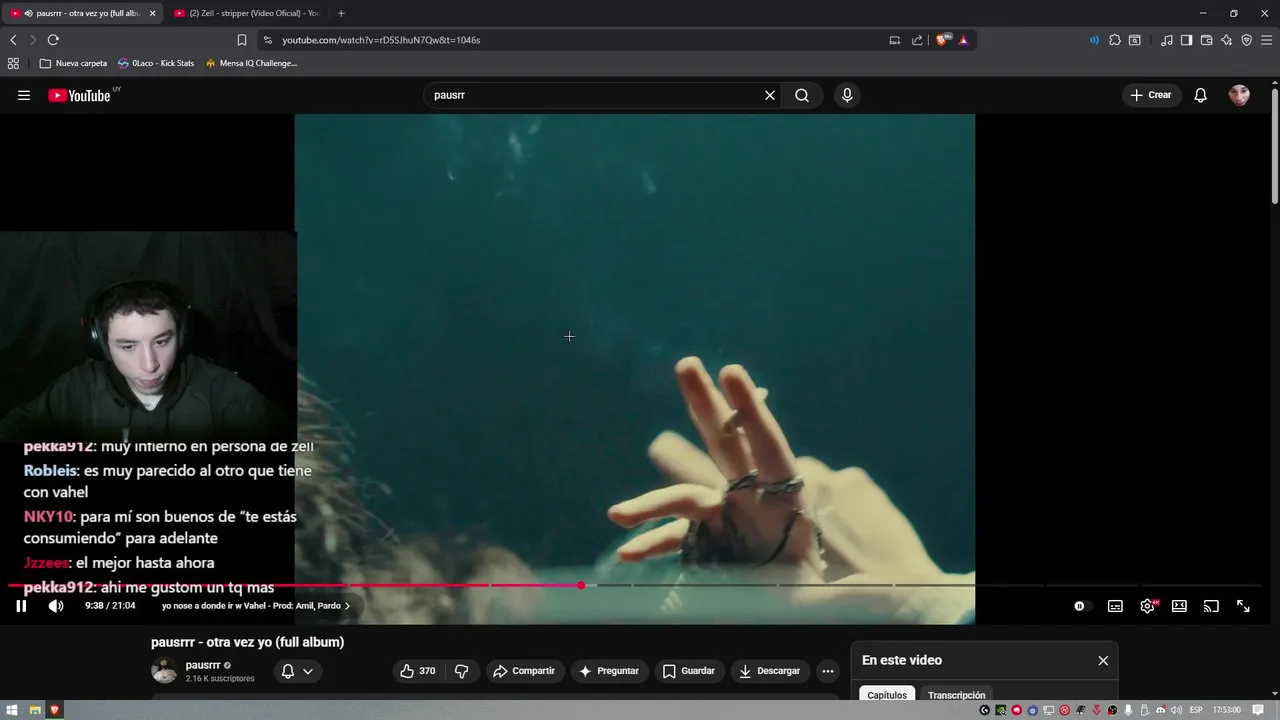1280x720 pixels.
Task: Open more actions three-dot menu
Action: [x=827, y=671]
